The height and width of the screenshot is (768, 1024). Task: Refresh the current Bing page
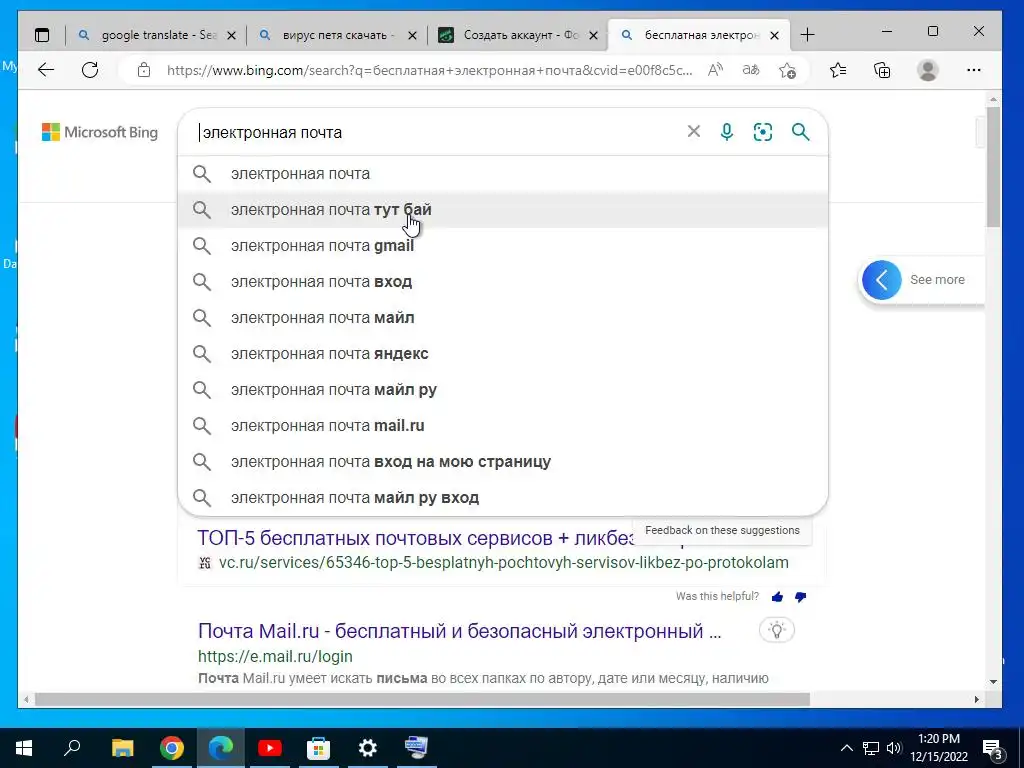pyautogui.click(x=90, y=70)
